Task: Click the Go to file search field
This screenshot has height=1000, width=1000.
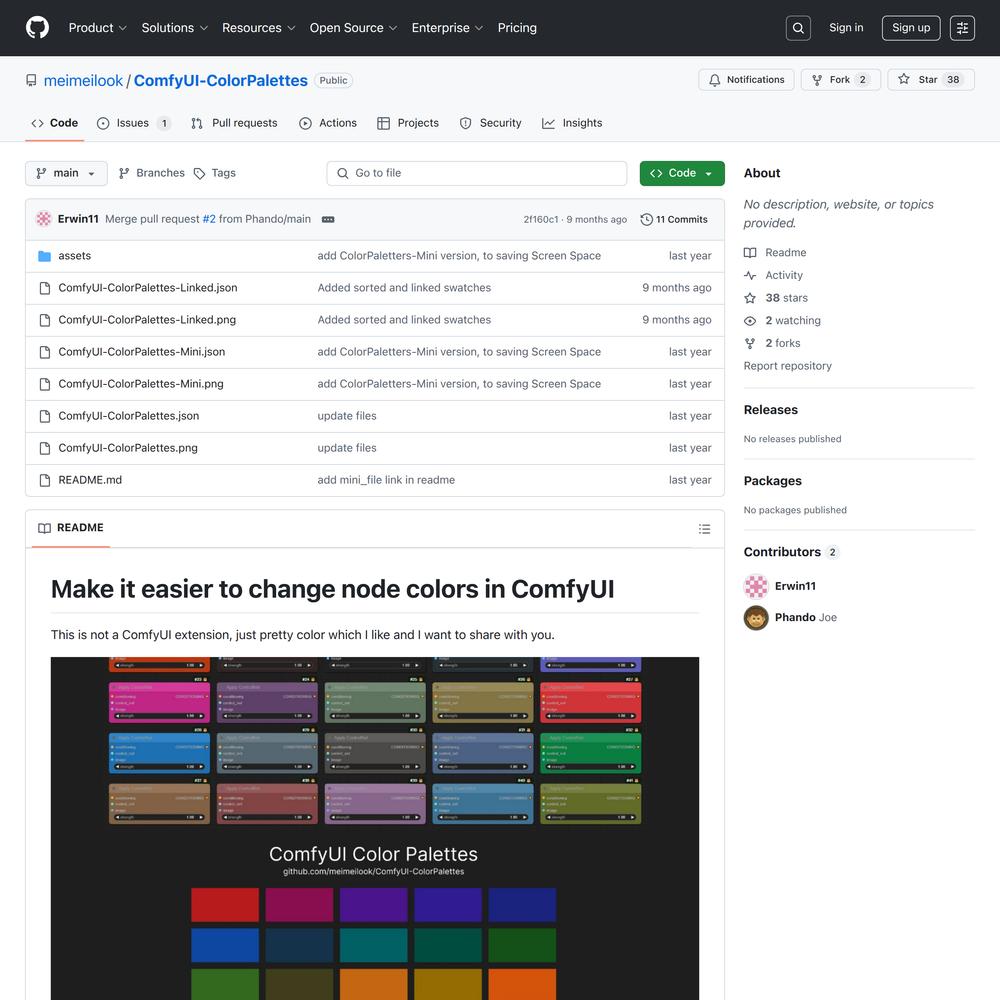Action: click(476, 173)
